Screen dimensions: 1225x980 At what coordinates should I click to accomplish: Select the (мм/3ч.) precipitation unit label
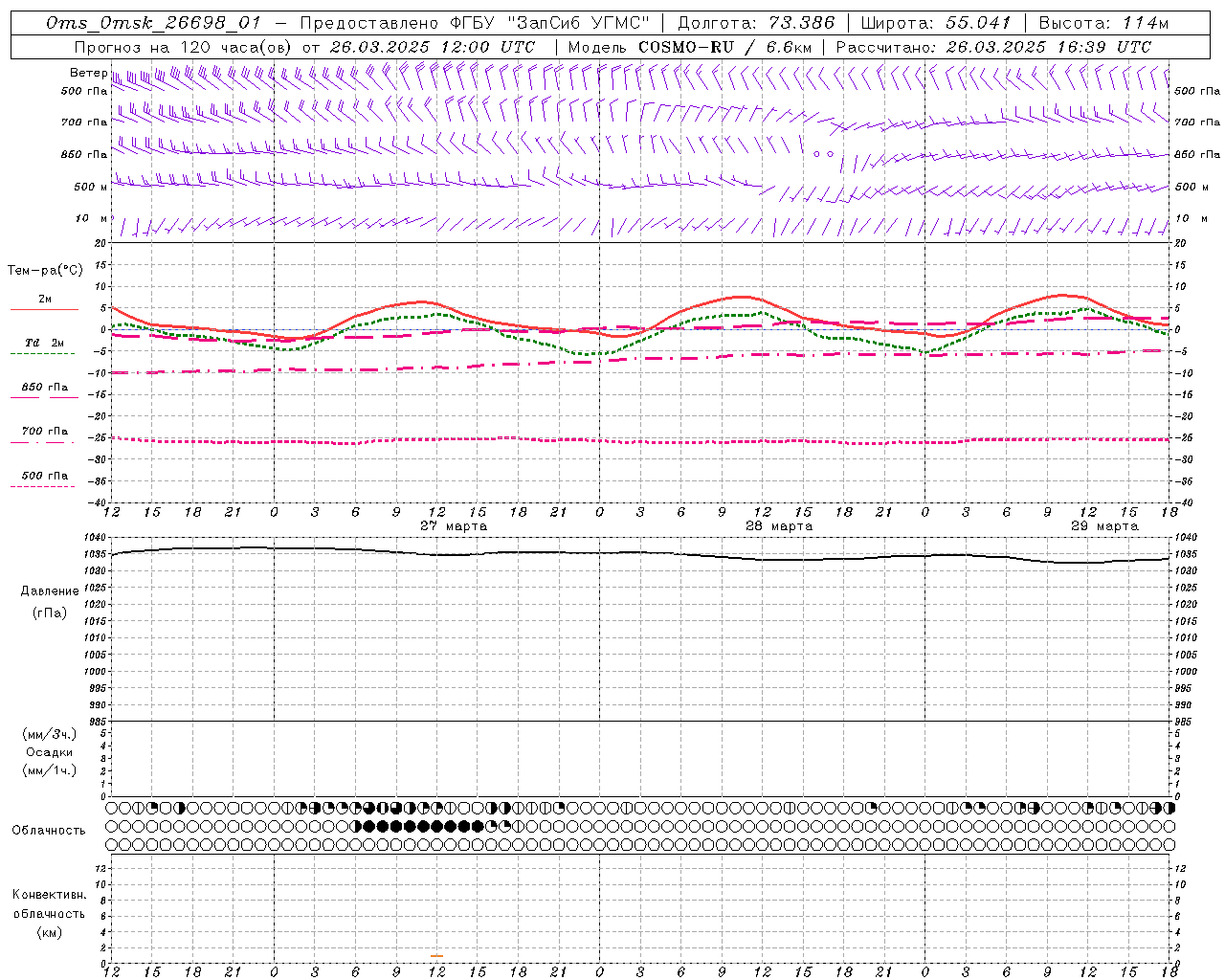(50, 735)
